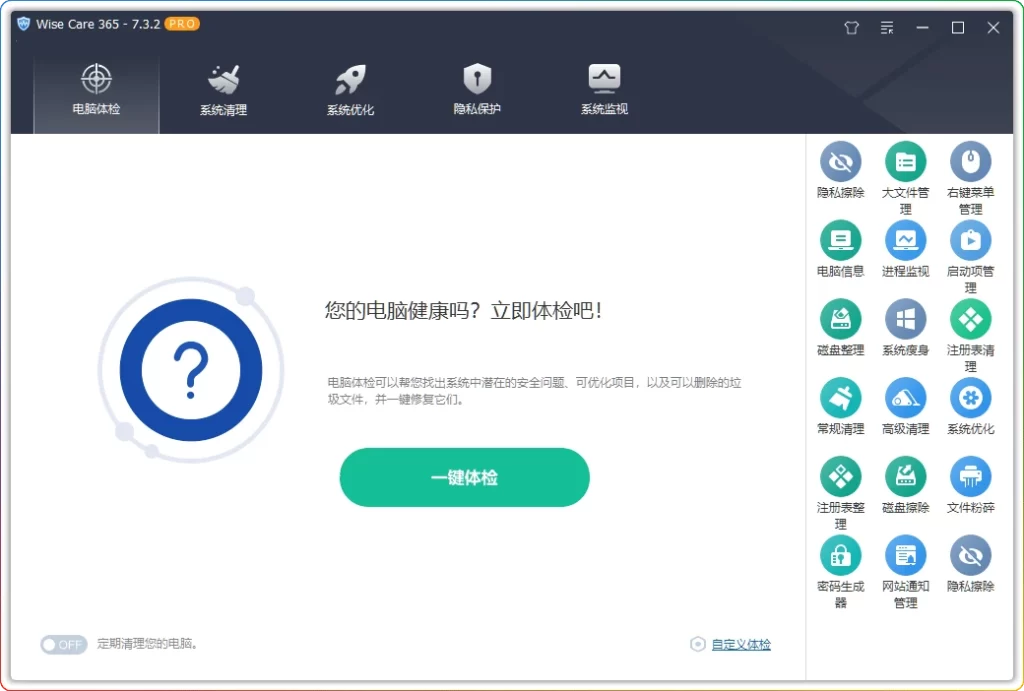Switch to the 系统清理 tab

pos(223,90)
